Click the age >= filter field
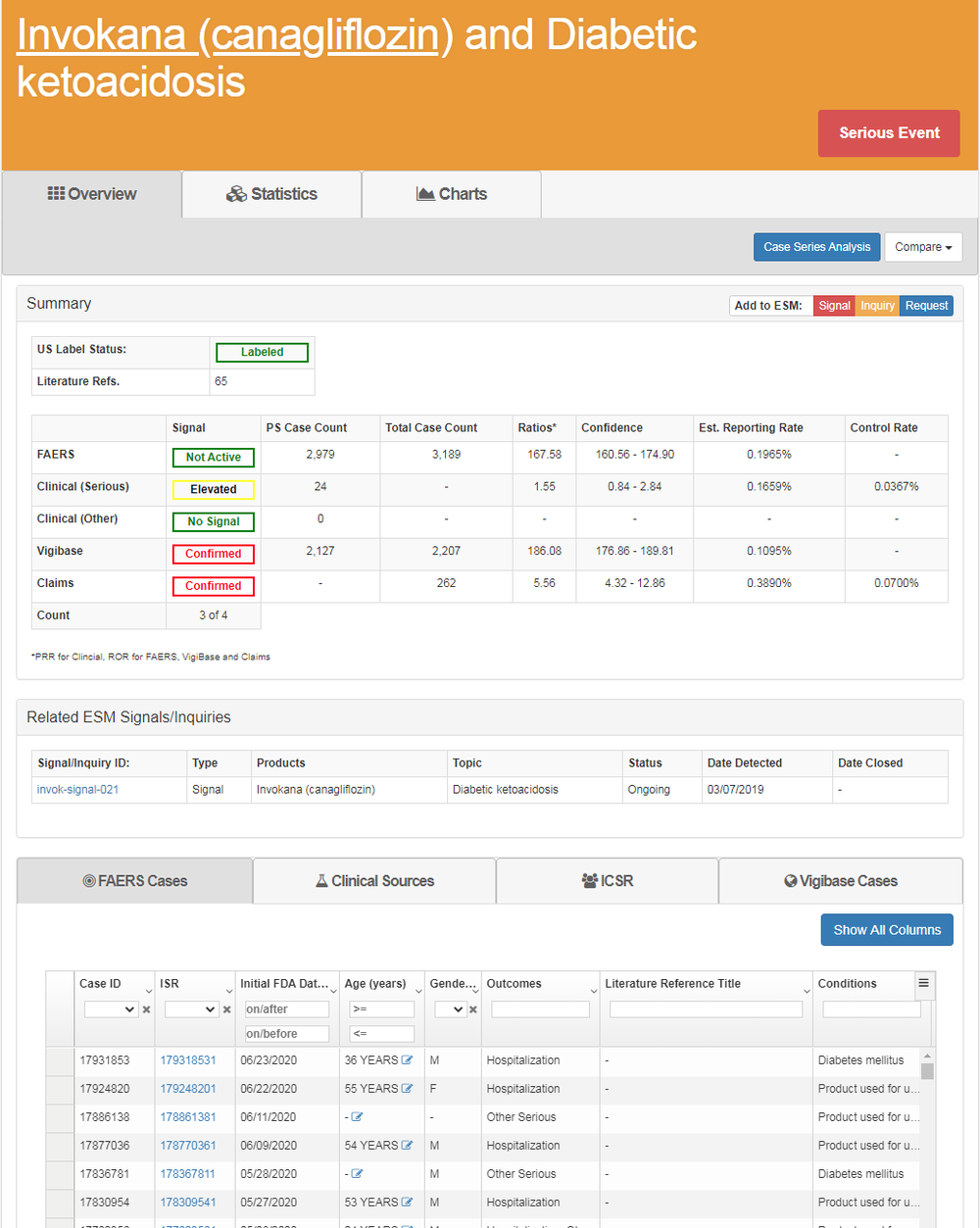 pos(381,1009)
